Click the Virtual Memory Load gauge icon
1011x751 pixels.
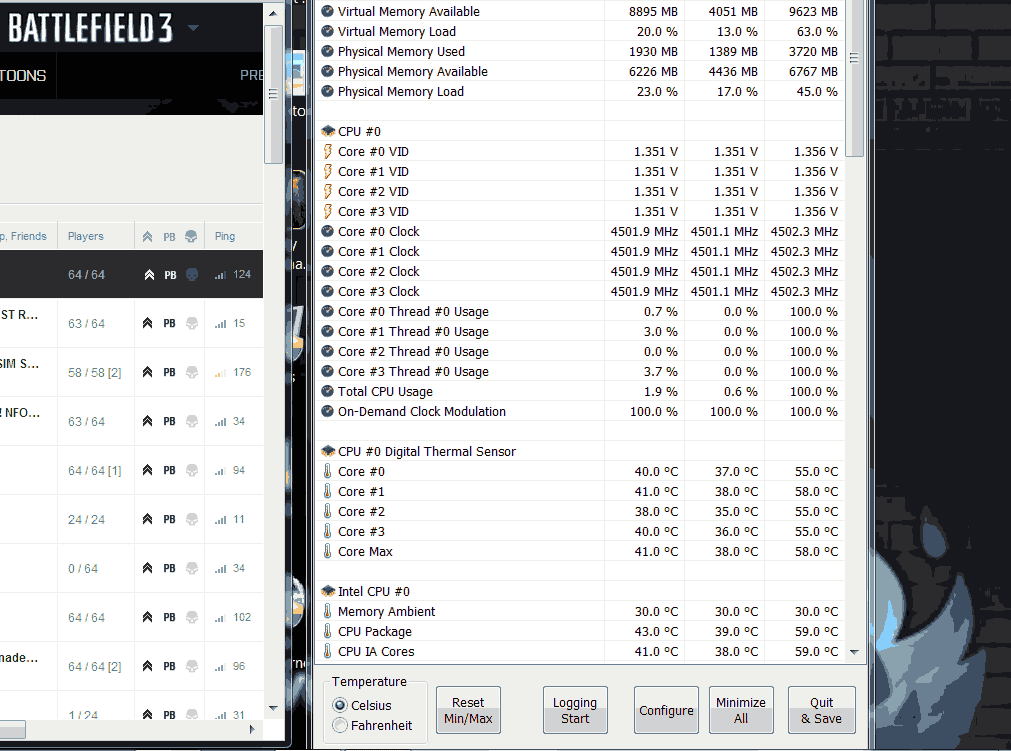(328, 32)
